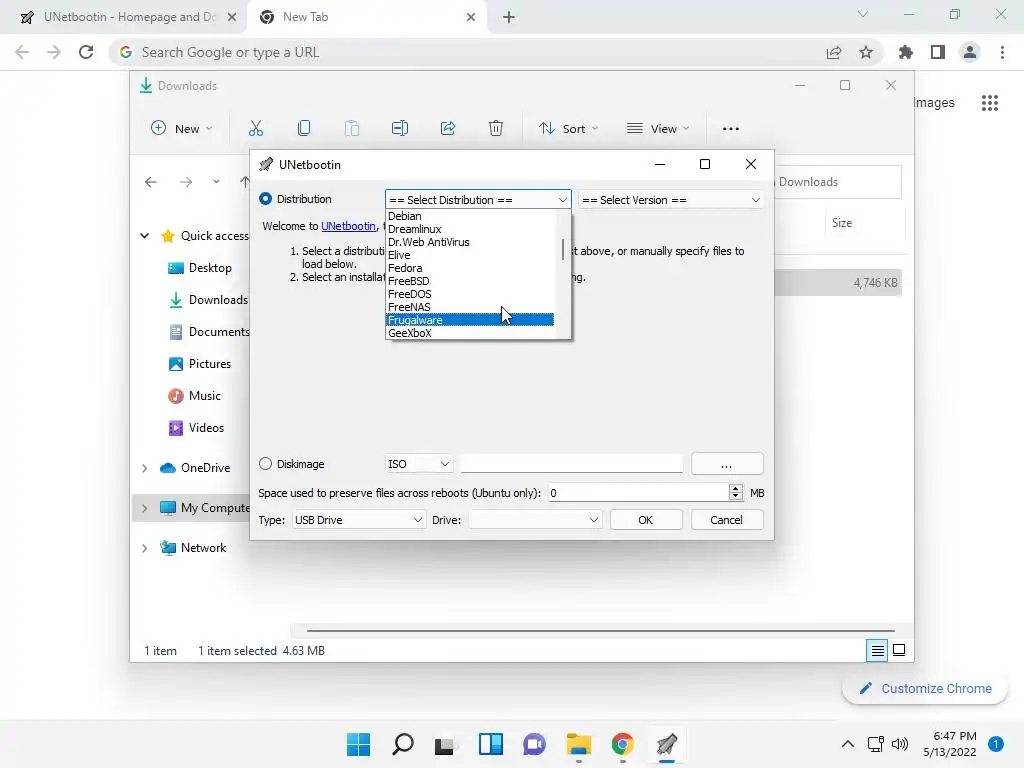This screenshot has width=1024, height=768.
Task: Switch to the UNetbootin Homepage tab
Action: [x=127, y=17]
